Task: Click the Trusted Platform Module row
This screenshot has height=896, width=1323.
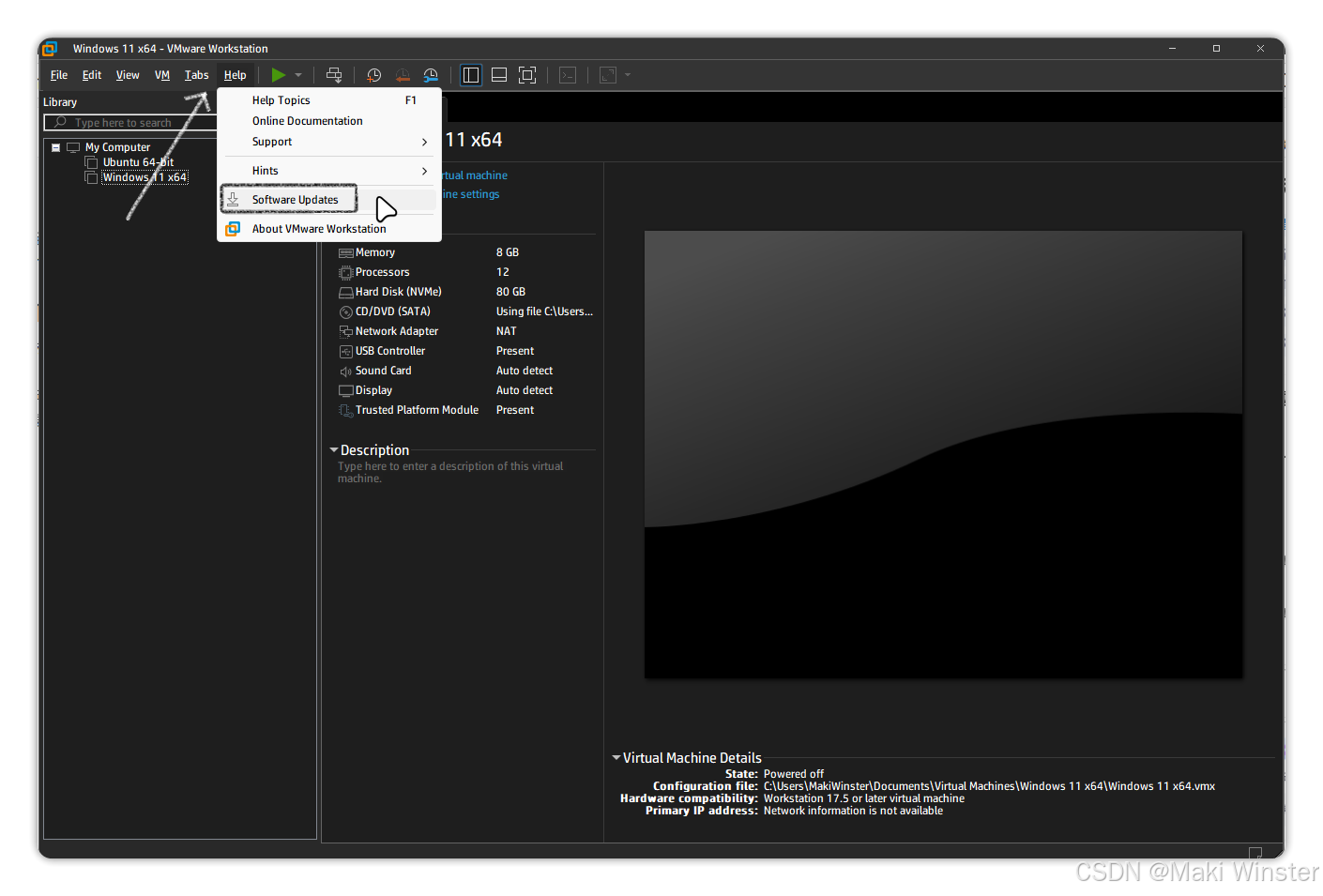Action: (466, 410)
